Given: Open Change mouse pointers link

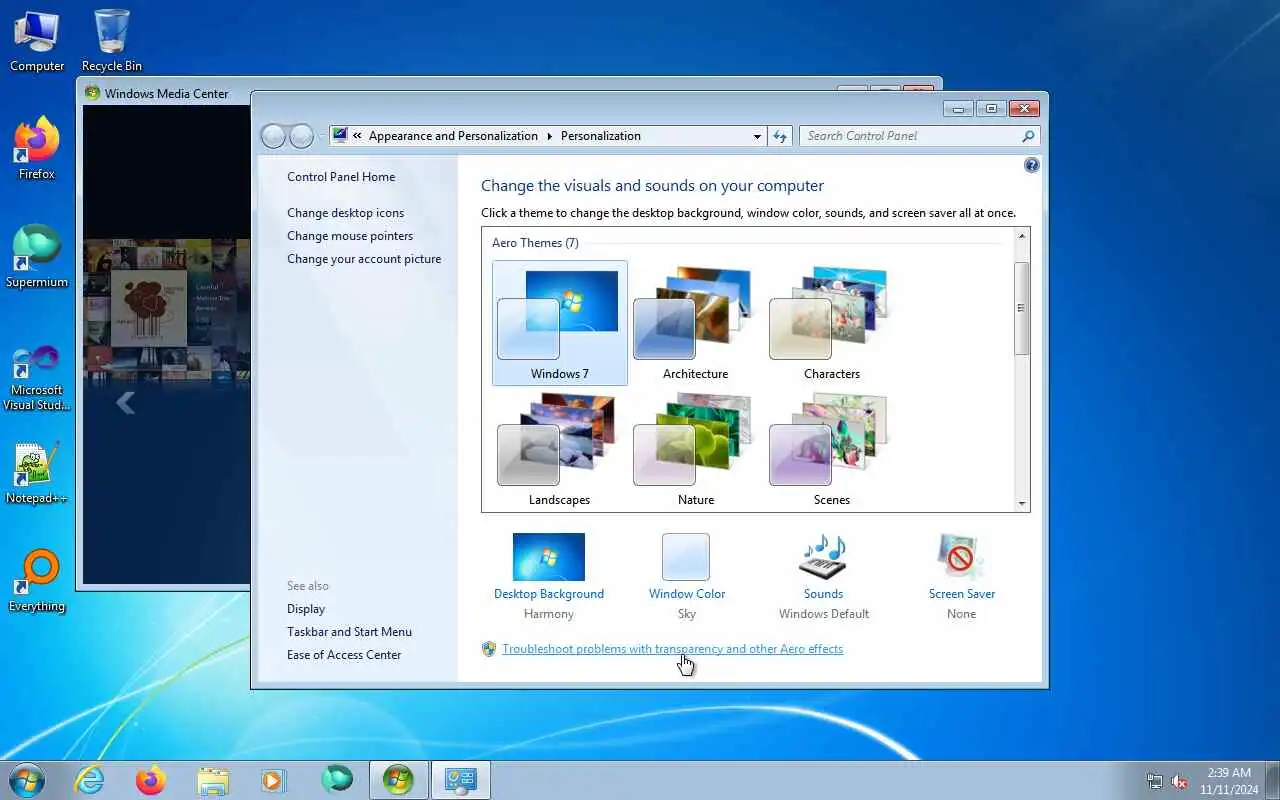Looking at the screenshot, I should point(350,236).
